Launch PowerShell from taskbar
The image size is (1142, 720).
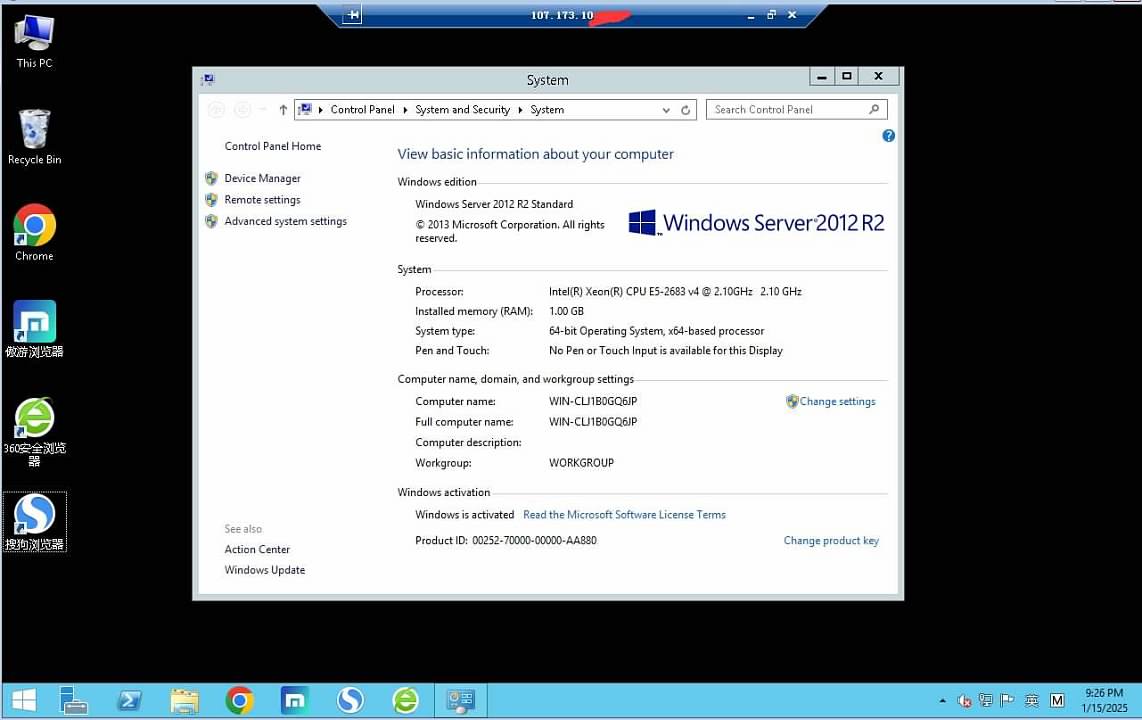pos(129,701)
